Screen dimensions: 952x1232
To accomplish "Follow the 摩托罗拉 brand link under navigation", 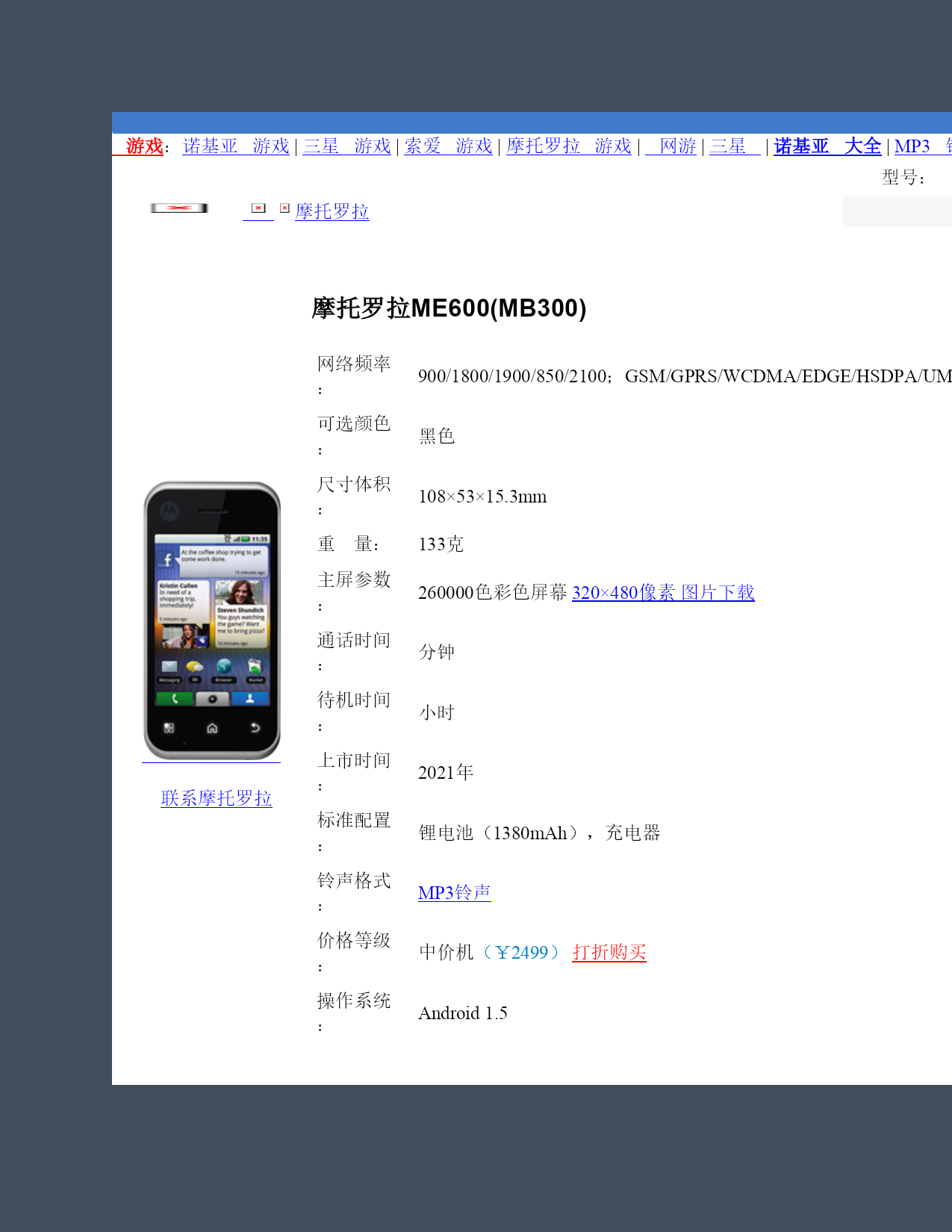I will (332, 211).
